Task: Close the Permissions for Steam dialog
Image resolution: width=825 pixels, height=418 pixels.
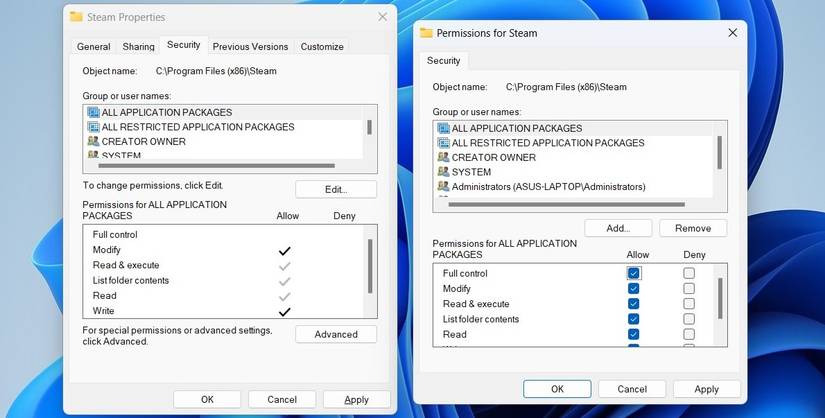Action: click(732, 33)
